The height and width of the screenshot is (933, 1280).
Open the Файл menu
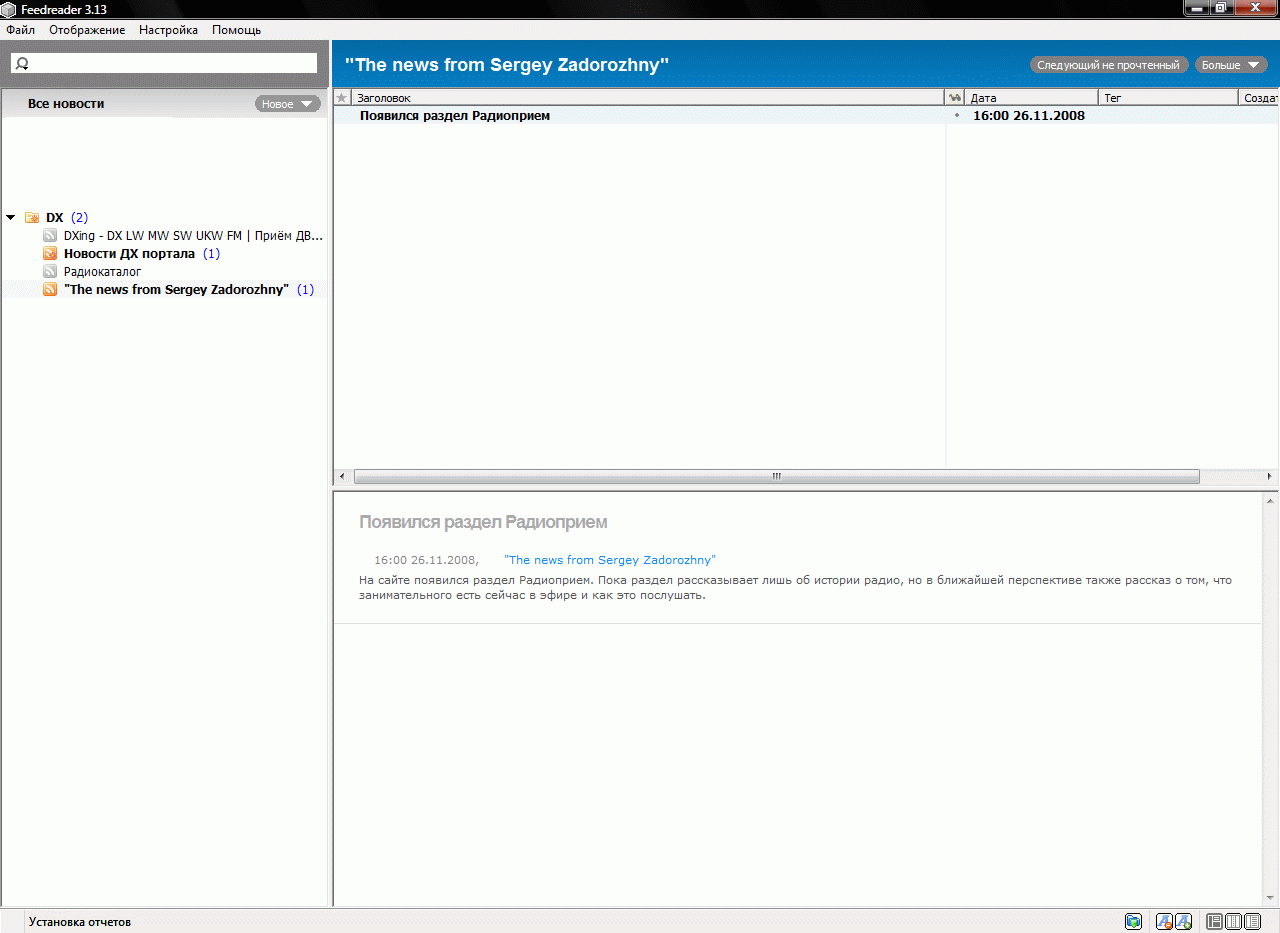pos(20,30)
